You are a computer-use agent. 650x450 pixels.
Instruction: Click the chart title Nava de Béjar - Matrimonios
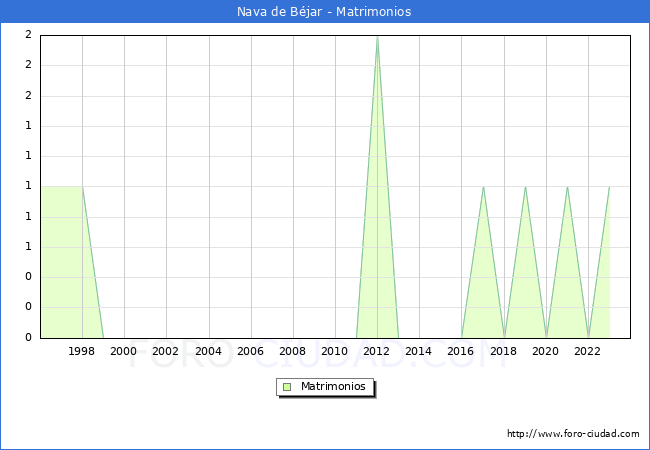[x=324, y=12]
